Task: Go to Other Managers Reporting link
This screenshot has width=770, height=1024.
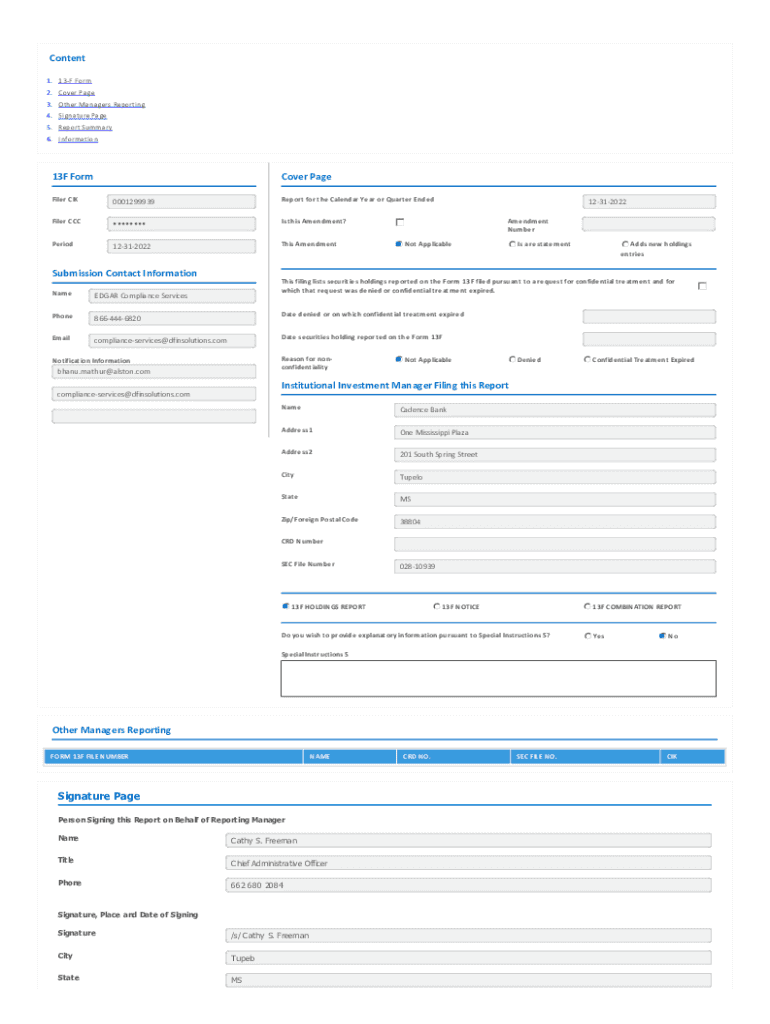Action: click(101, 104)
